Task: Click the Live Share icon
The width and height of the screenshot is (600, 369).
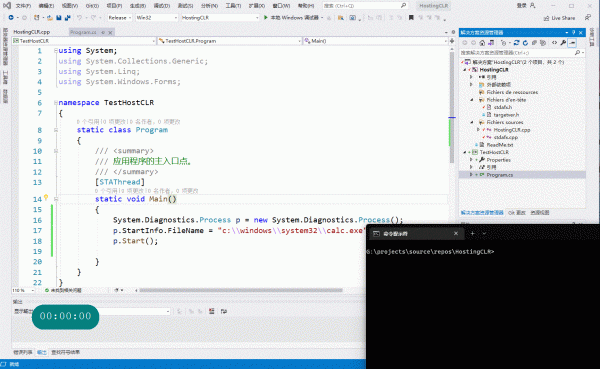Action: (546, 18)
